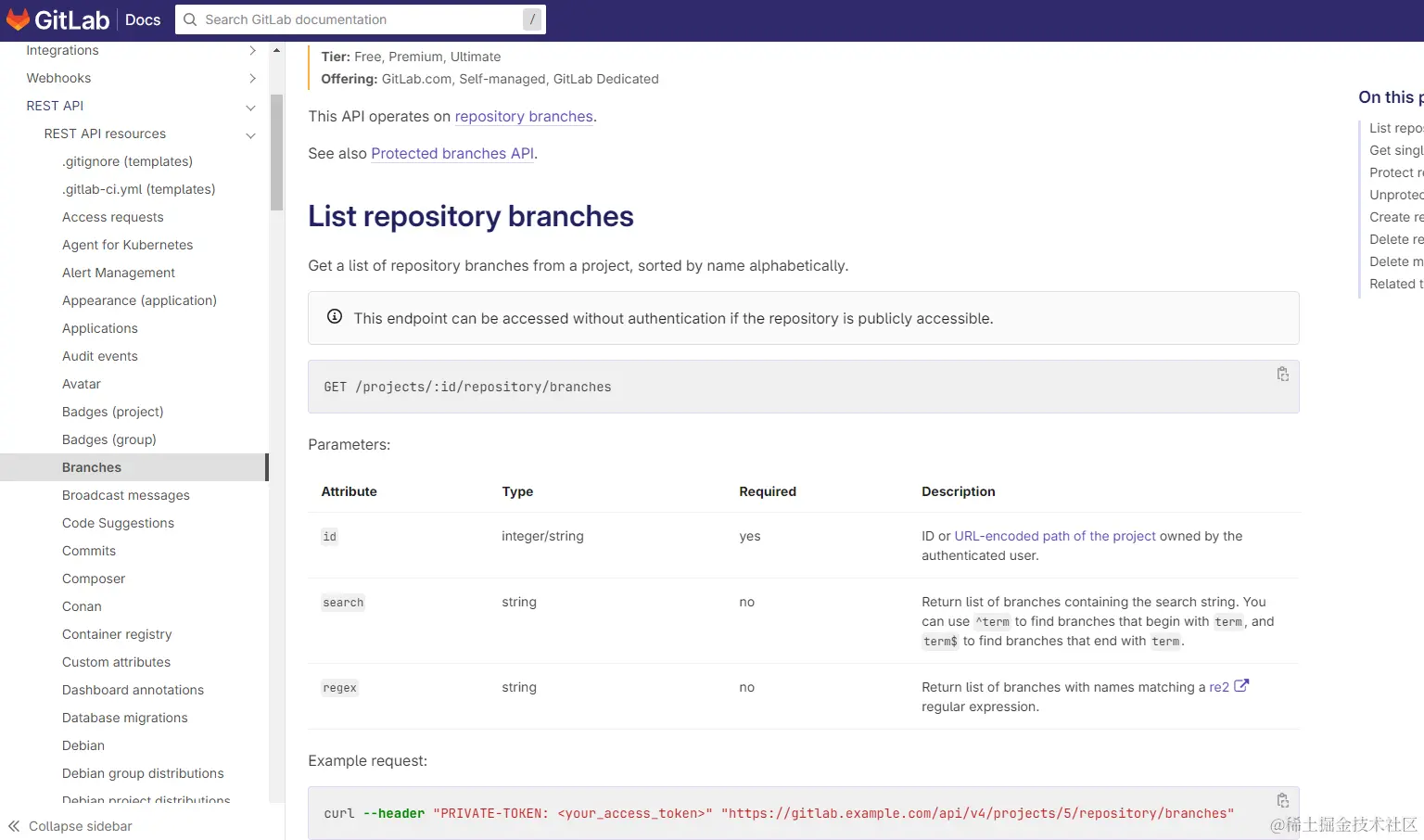The image size is (1424, 840).
Task: Open Conan page in sidebar
Action: point(82,606)
